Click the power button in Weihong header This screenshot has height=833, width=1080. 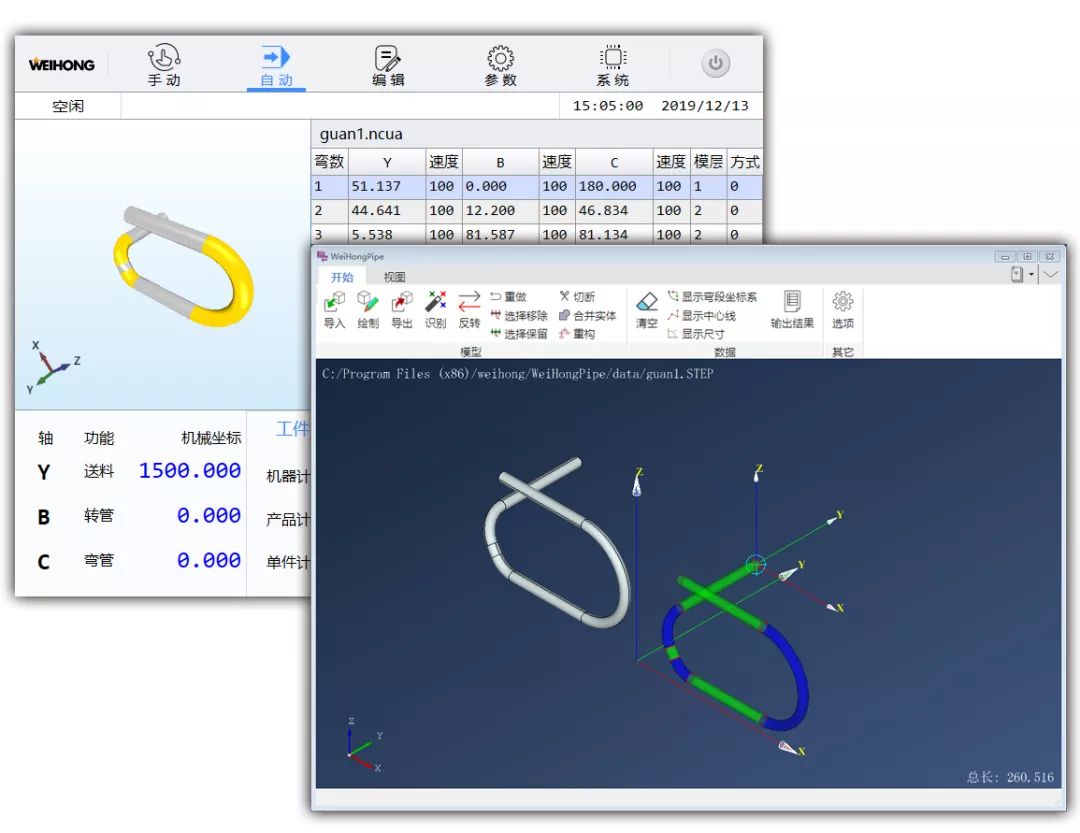coord(716,63)
